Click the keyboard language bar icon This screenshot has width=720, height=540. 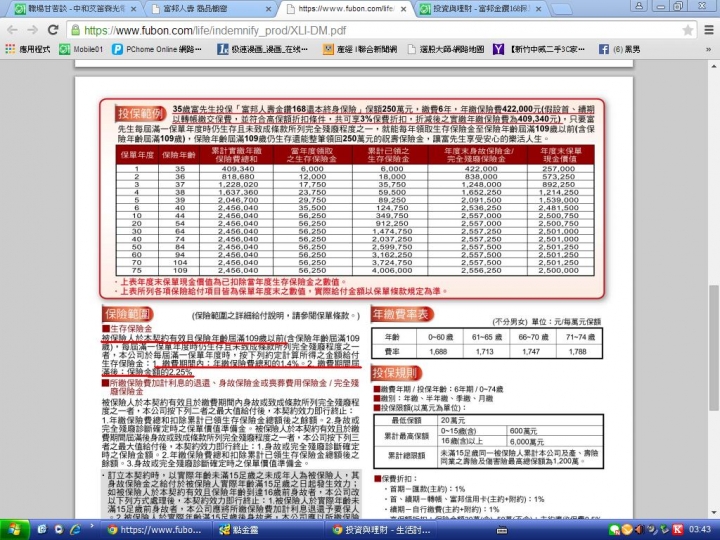click(x=502, y=530)
